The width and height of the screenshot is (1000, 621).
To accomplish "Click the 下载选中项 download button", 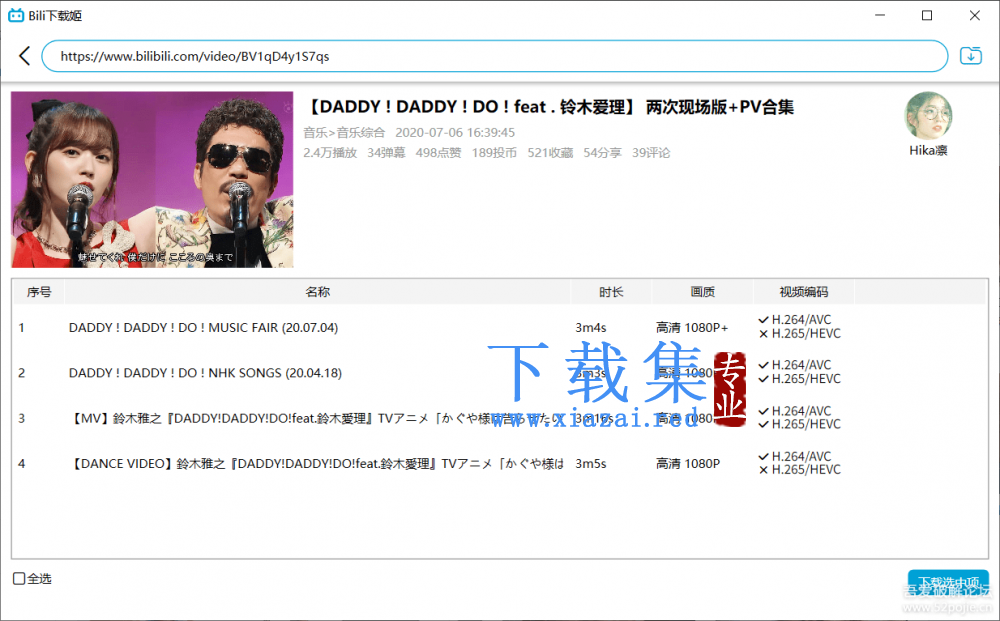I will 948,583.
